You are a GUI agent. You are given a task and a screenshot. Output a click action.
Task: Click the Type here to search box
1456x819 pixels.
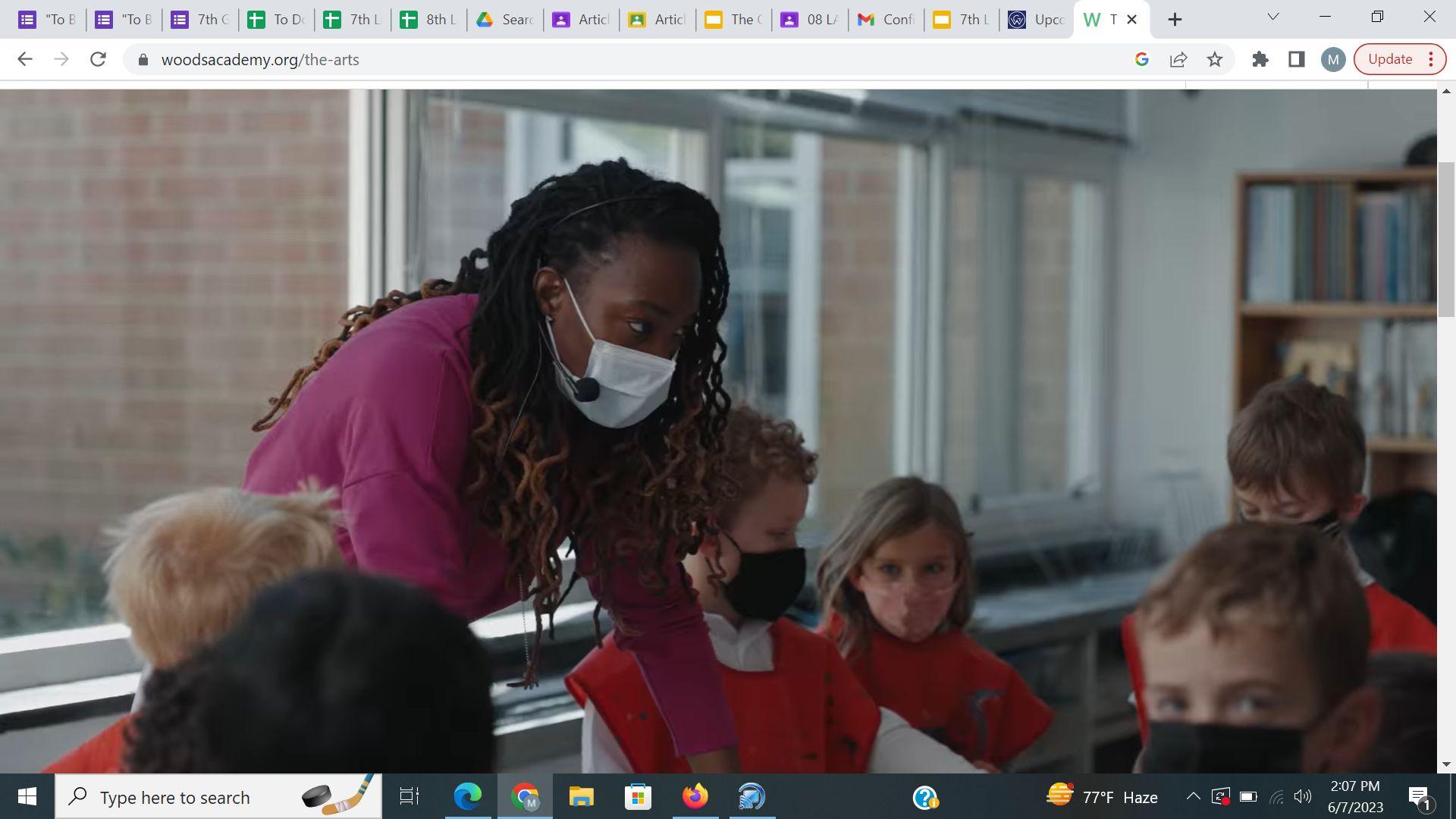(x=174, y=797)
